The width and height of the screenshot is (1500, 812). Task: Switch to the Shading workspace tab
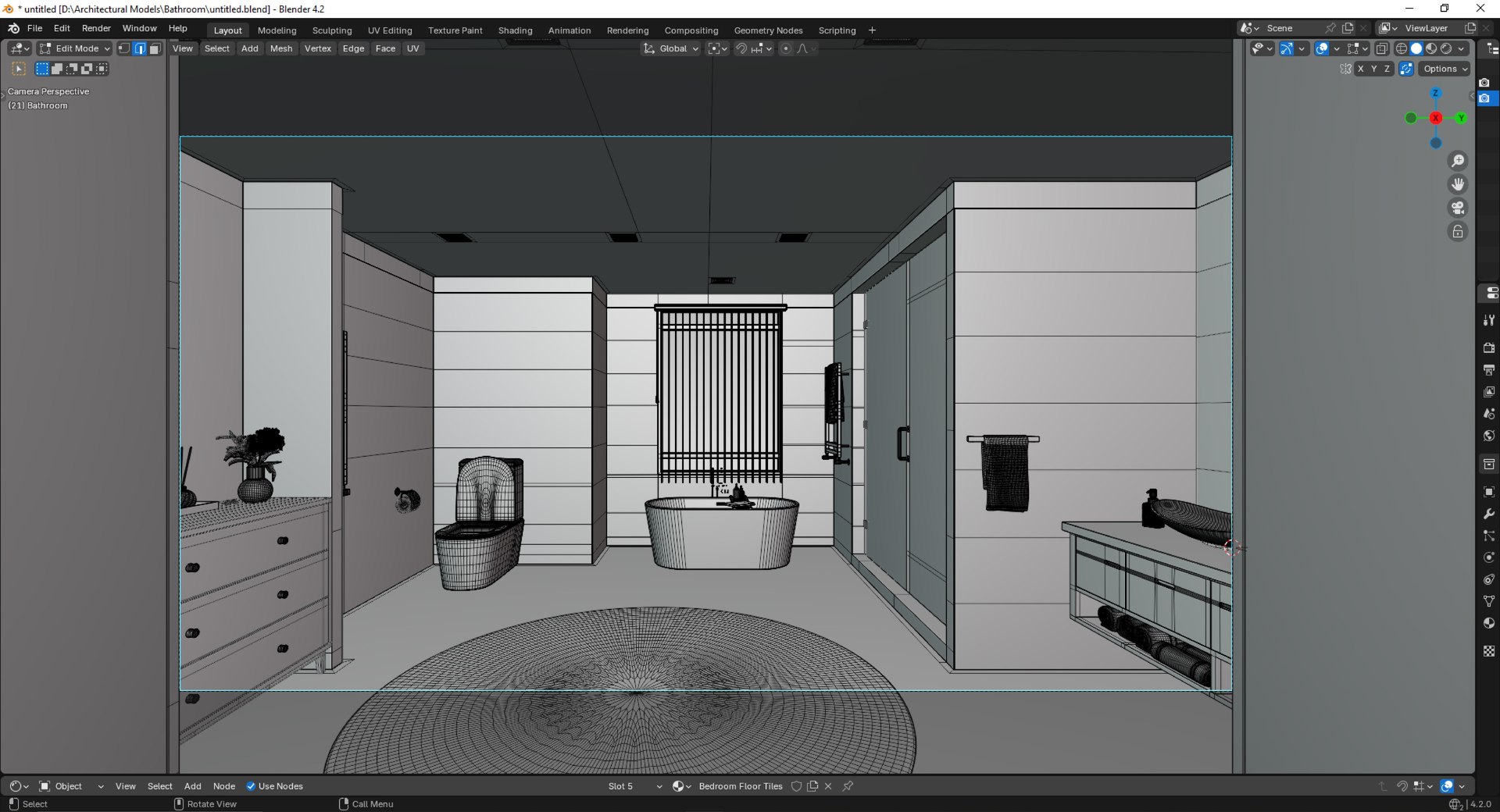pyautogui.click(x=515, y=30)
